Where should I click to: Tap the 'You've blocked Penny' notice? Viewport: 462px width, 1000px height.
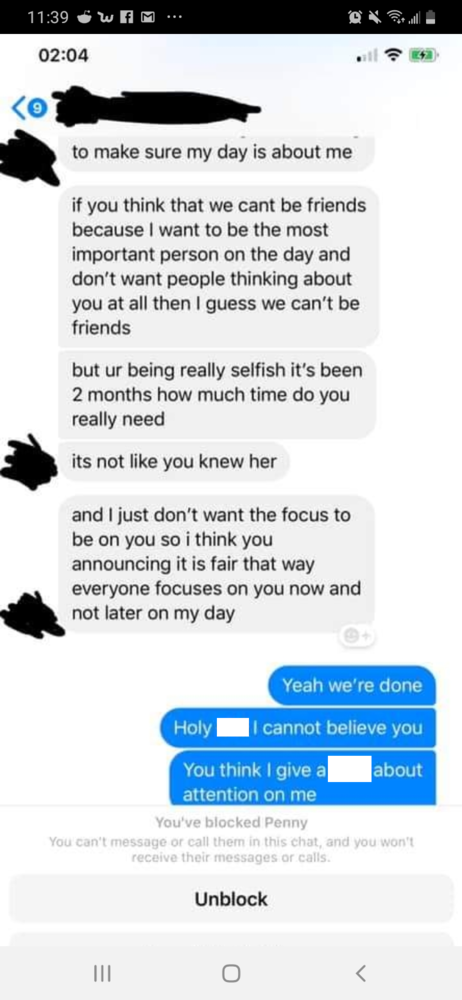coord(231,821)
